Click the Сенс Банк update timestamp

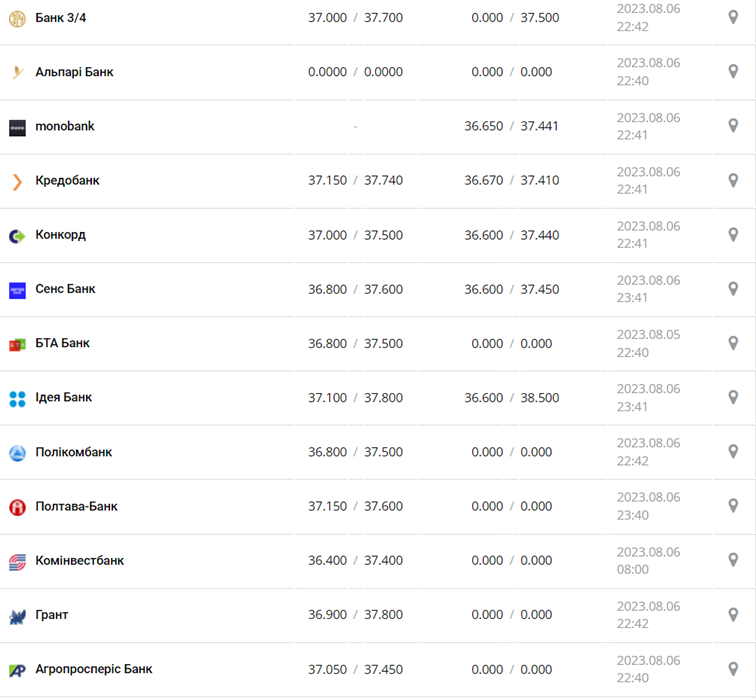point(648,289)
